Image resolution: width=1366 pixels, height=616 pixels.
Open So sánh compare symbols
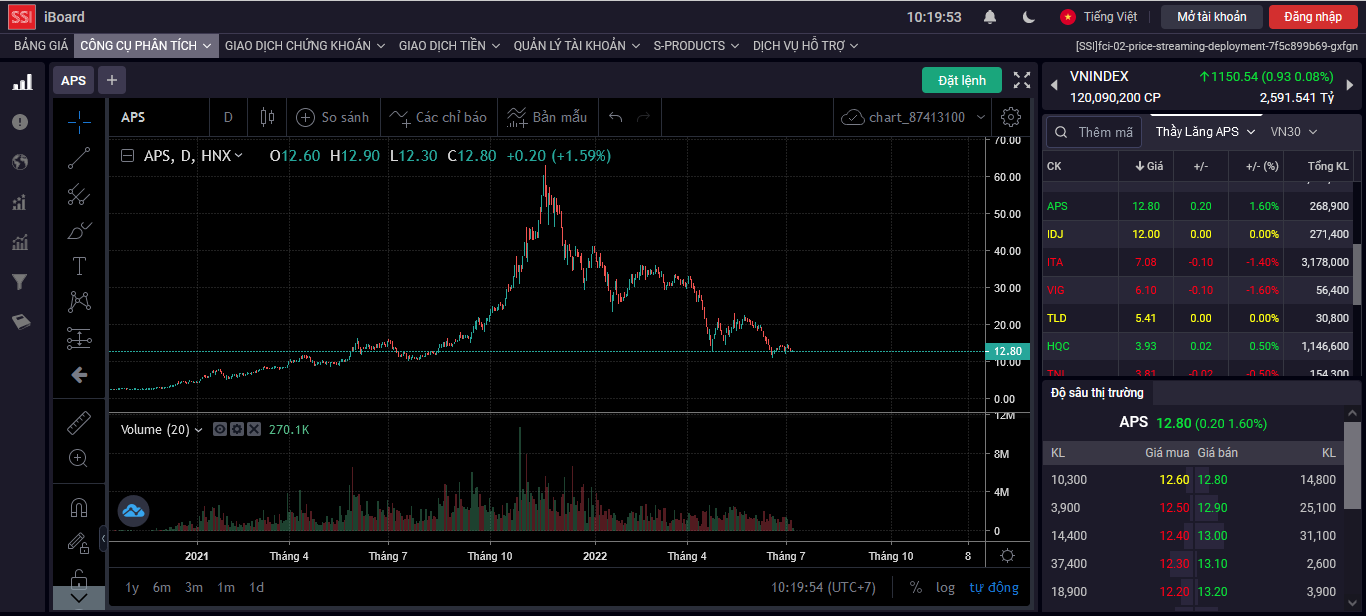[x=333, y=117]
